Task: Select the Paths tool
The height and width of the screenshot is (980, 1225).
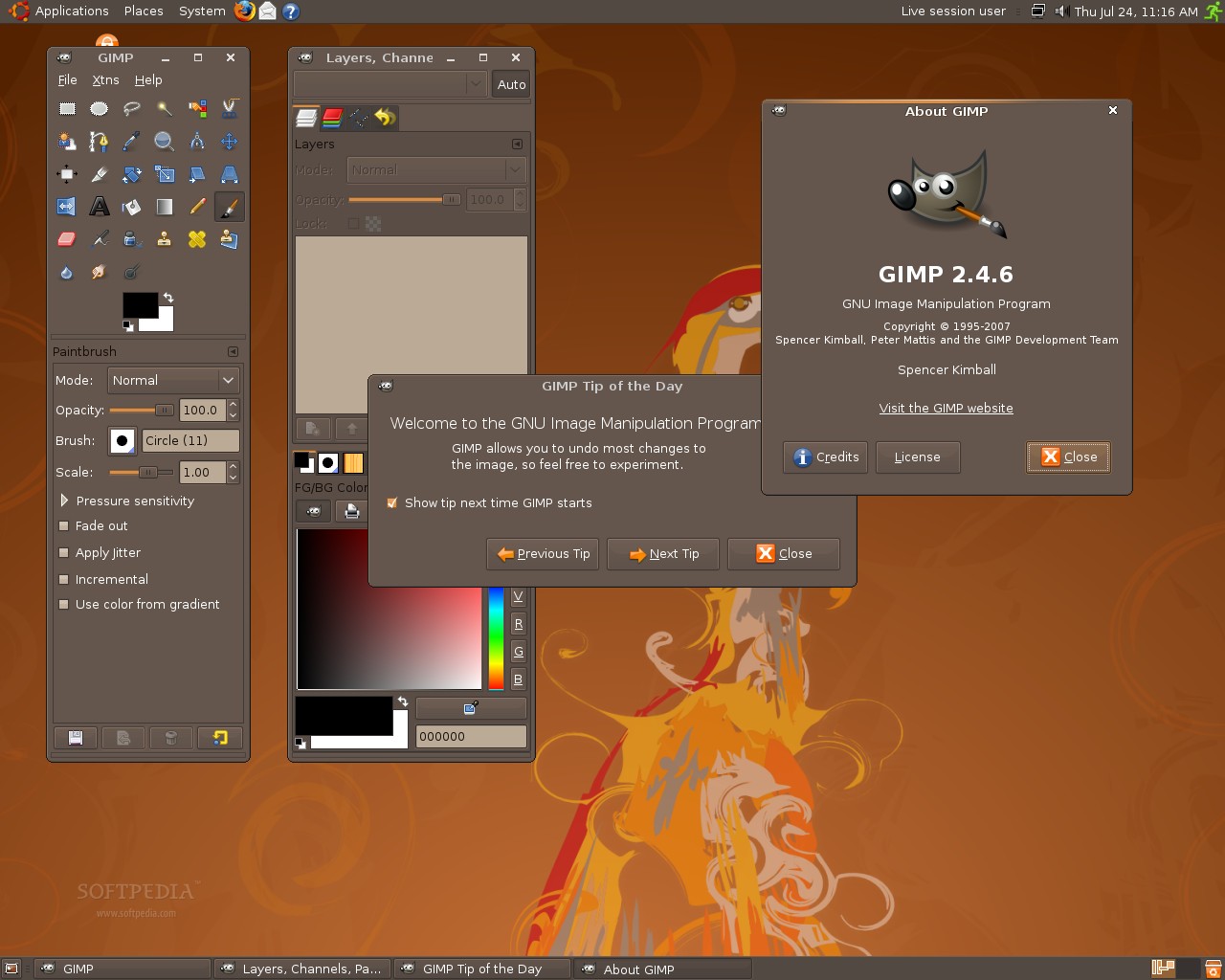Action: coord(100,142)
